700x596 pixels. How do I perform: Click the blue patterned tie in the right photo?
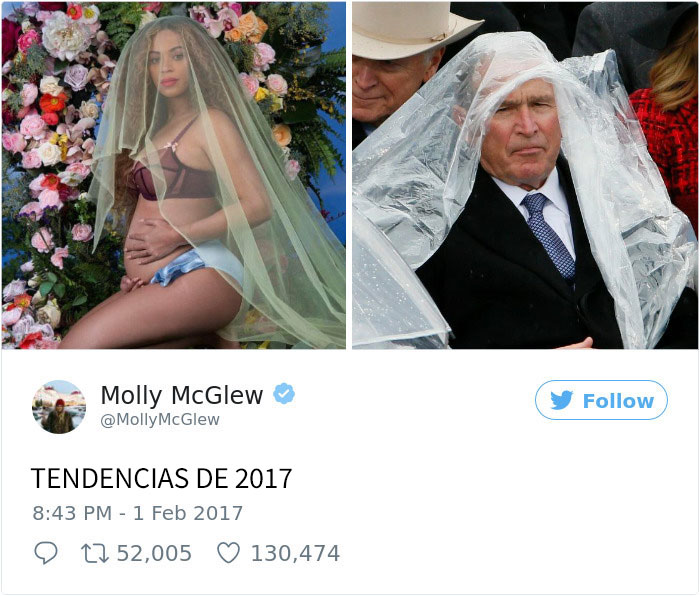[x=549, y=235]
